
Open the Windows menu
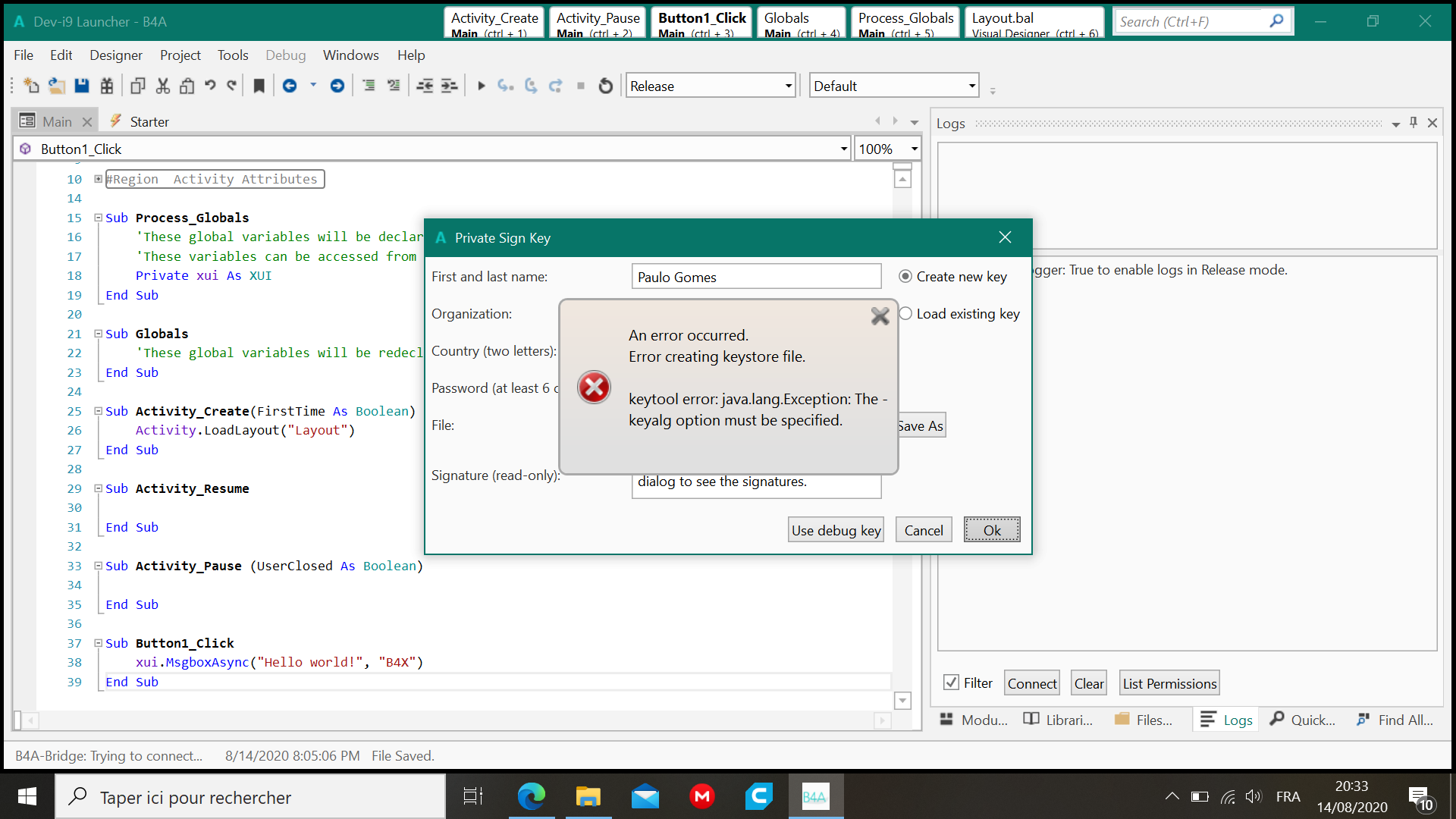point(350,55)
